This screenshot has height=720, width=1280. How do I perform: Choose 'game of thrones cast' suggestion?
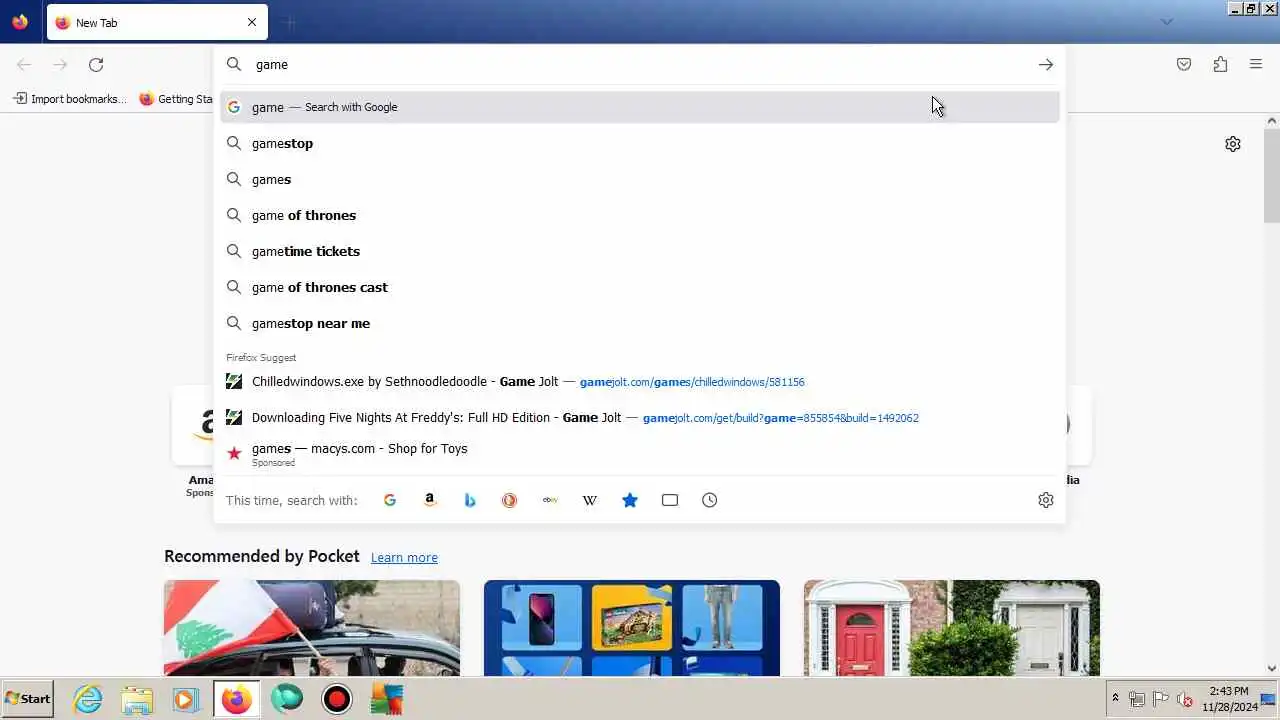(x=640, y=287)
